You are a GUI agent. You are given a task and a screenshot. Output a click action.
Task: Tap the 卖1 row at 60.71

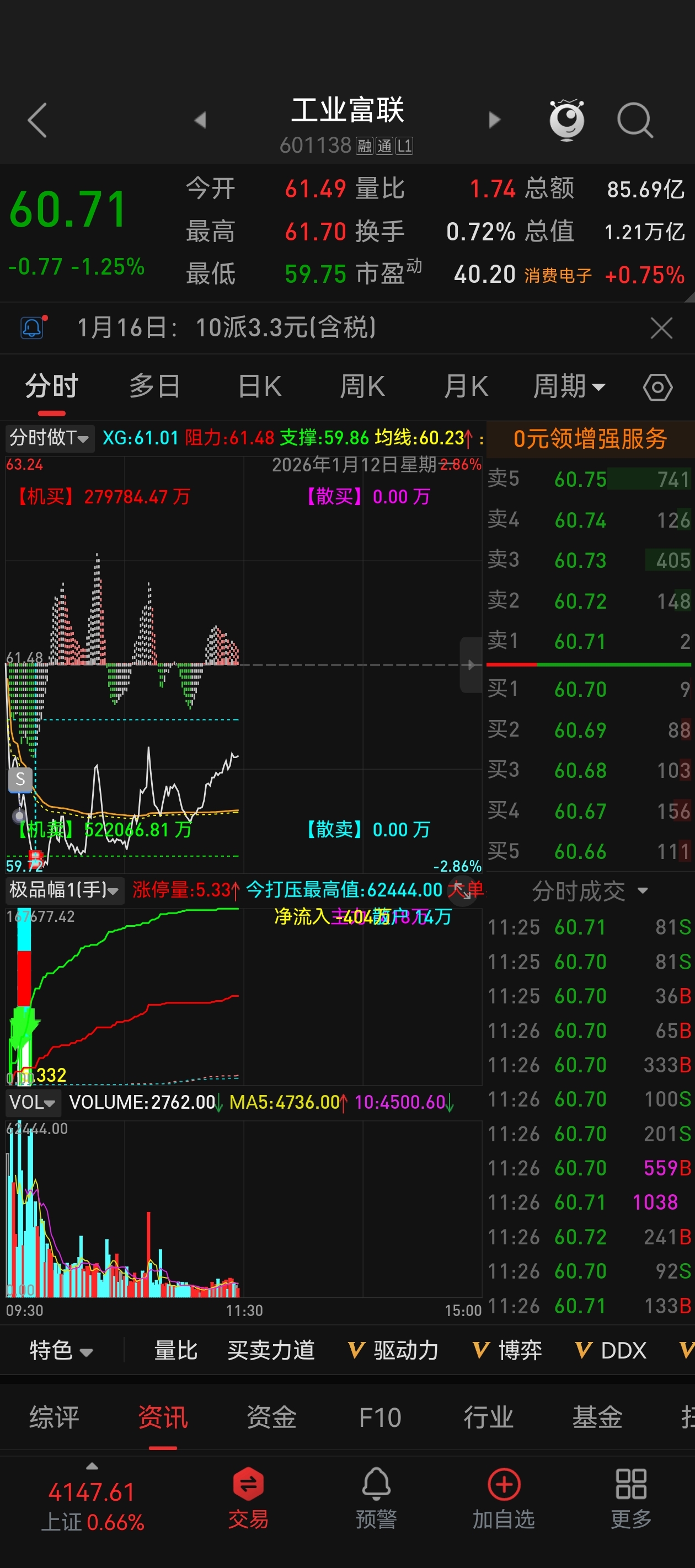[590, 641]
